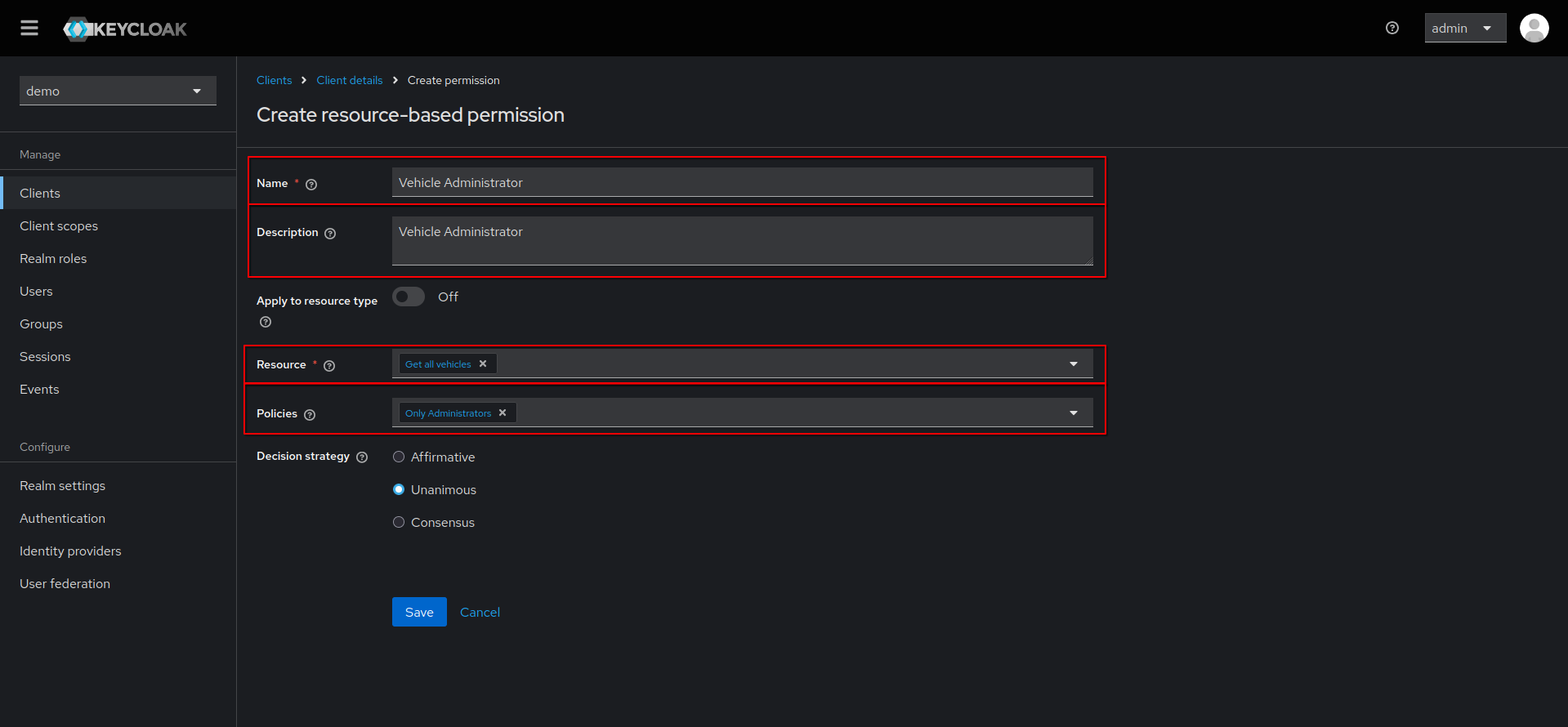The height and width of the screenshot is (727, 1568).
Task: Open Realm roles in sidebar
Action: 118,258
